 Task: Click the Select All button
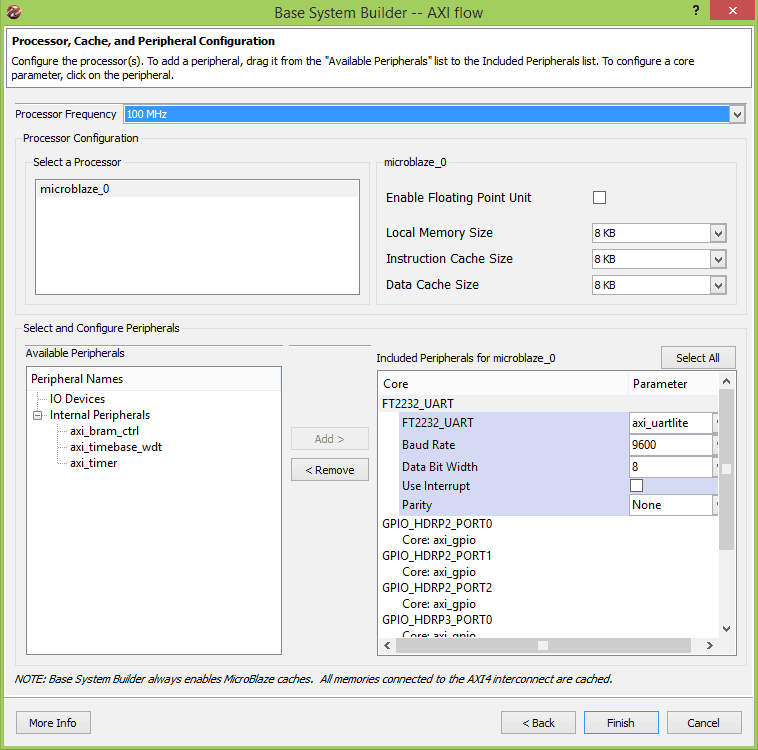coord(697,358)
